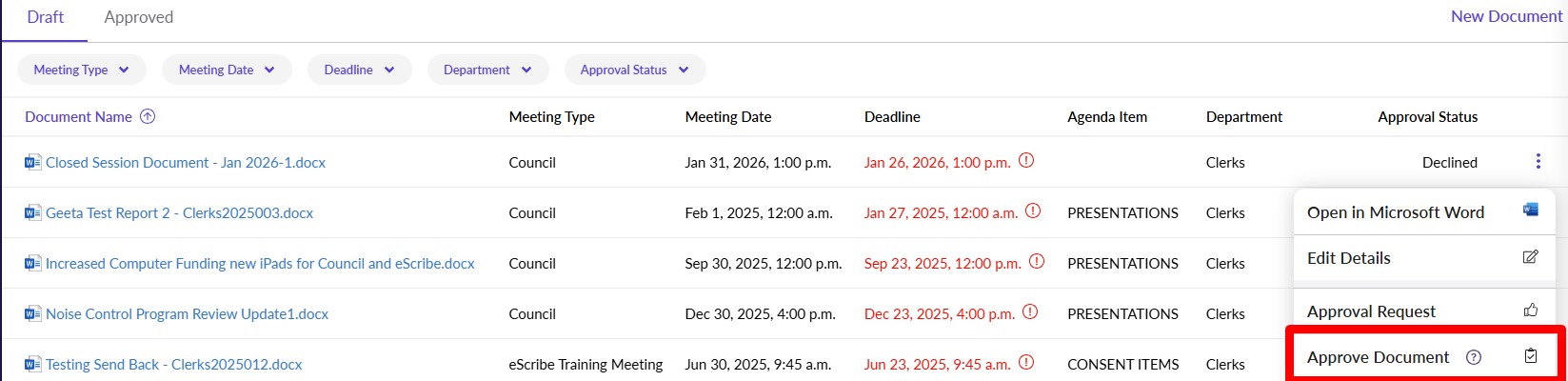Click the sort arrow icon next to Document Name
The width and height of the screenshot is (1568, 381).
148,116
